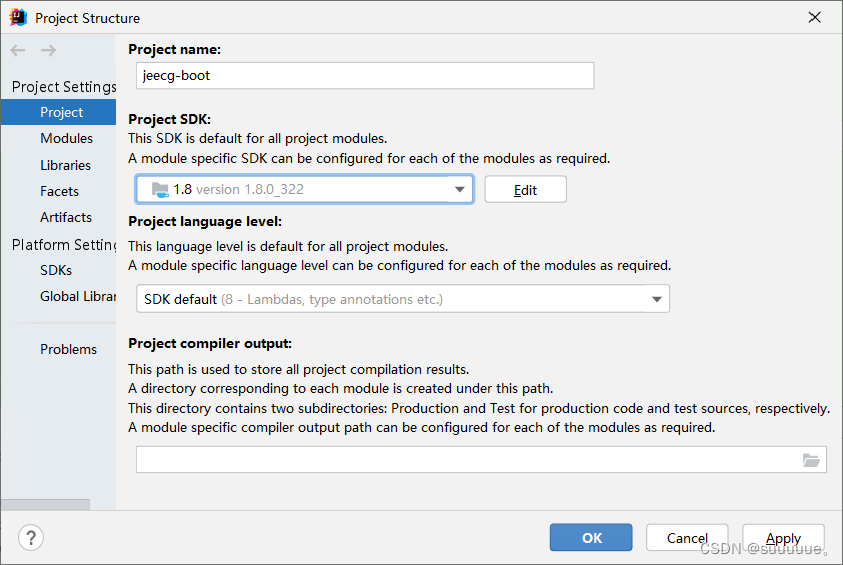843x565 pixels.
Task: Select SDKs under Platform Settings
Action: click(x=56, y=270)
